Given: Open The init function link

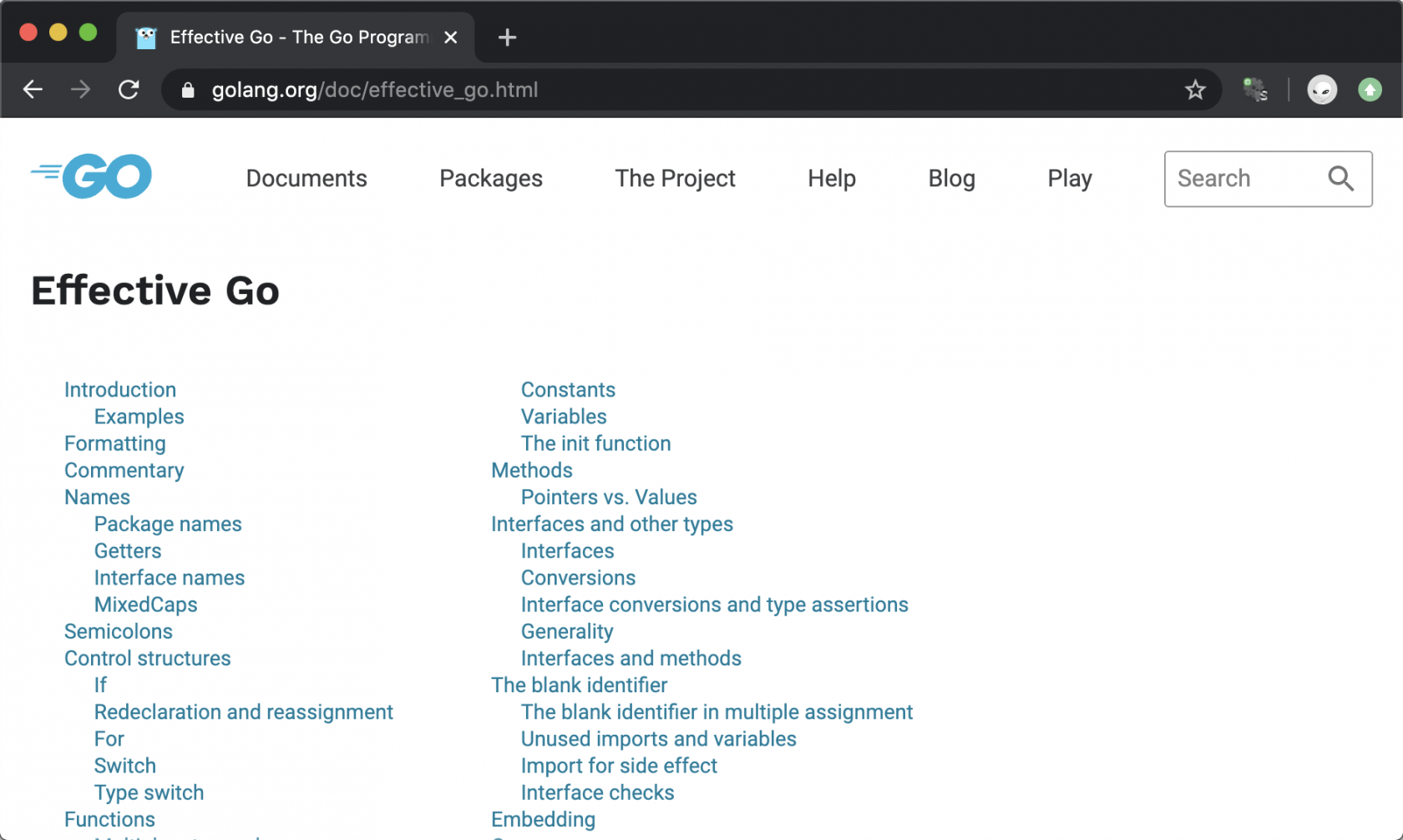Looking at the screenshot, I should [x=596, y=443].
